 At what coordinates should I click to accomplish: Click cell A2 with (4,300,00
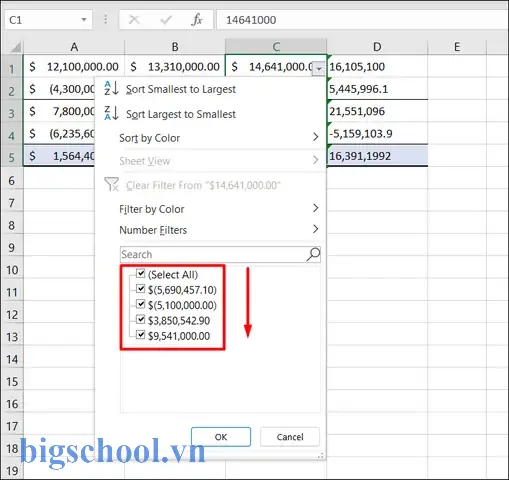click(x=59, y=89)
